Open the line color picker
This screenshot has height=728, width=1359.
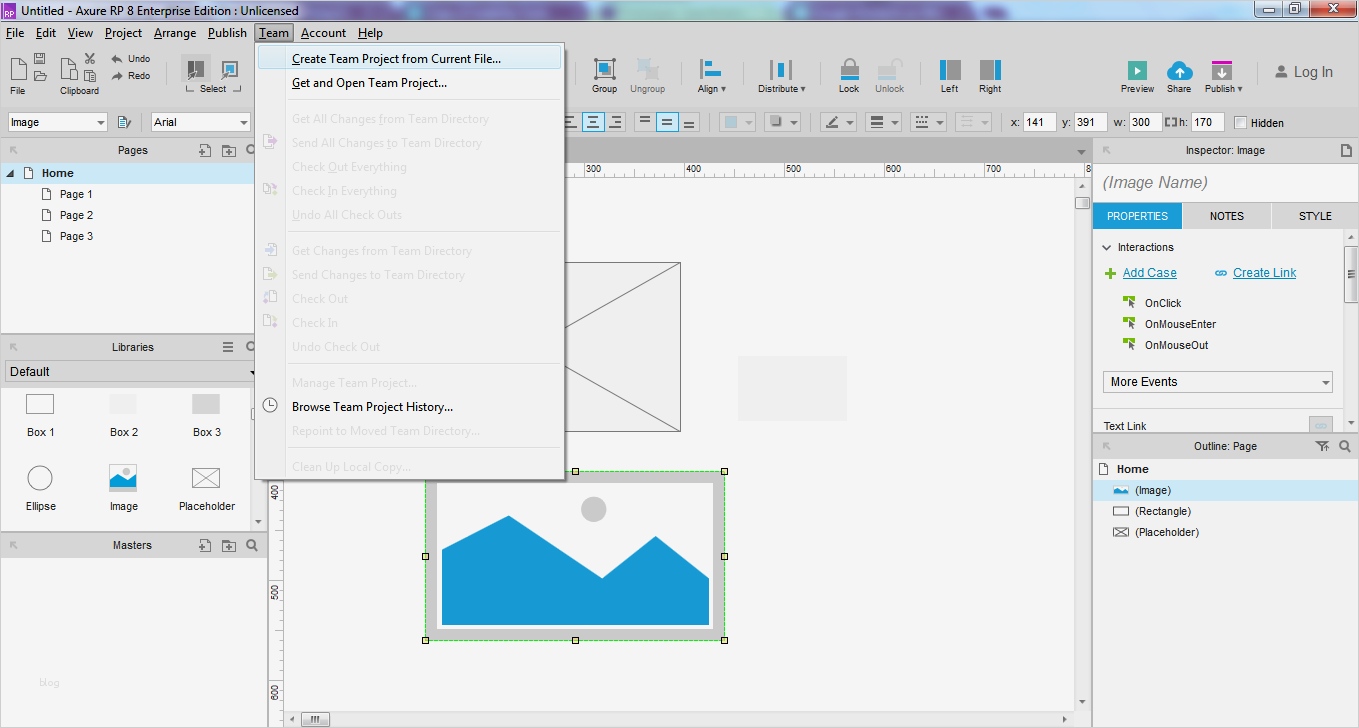[838, 122]
